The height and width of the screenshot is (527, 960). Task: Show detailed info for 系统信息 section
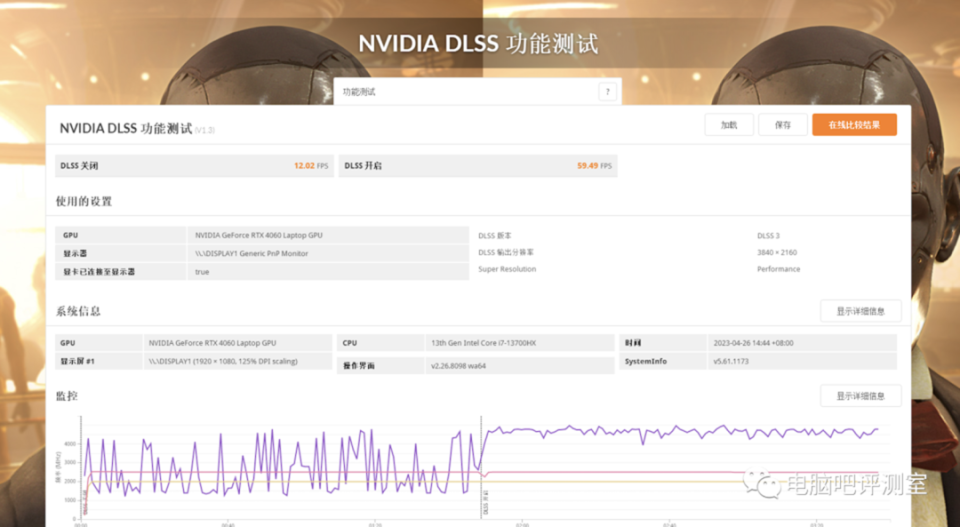click(860, 311)
